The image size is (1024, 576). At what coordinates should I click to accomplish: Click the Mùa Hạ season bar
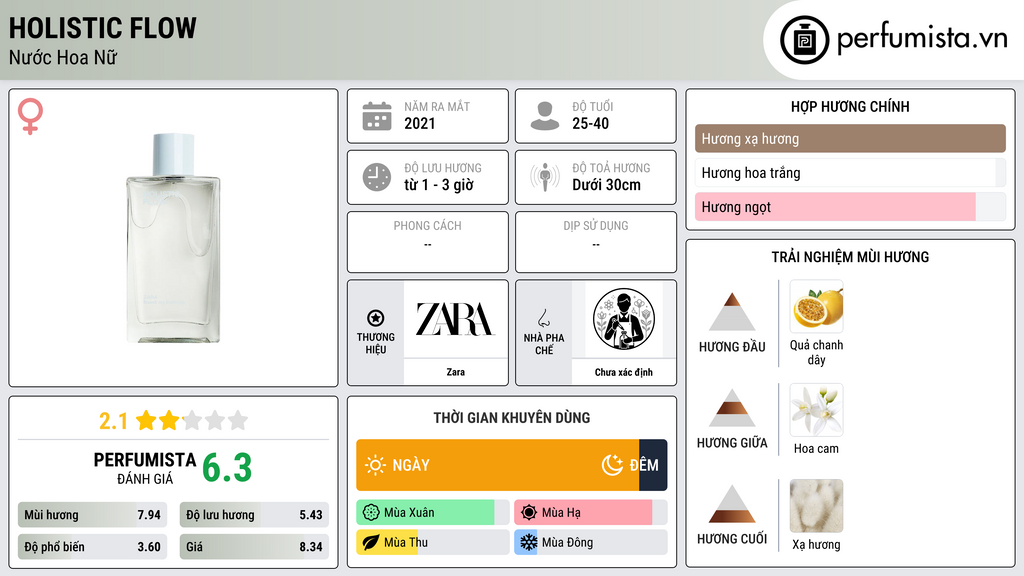[590, 513]
